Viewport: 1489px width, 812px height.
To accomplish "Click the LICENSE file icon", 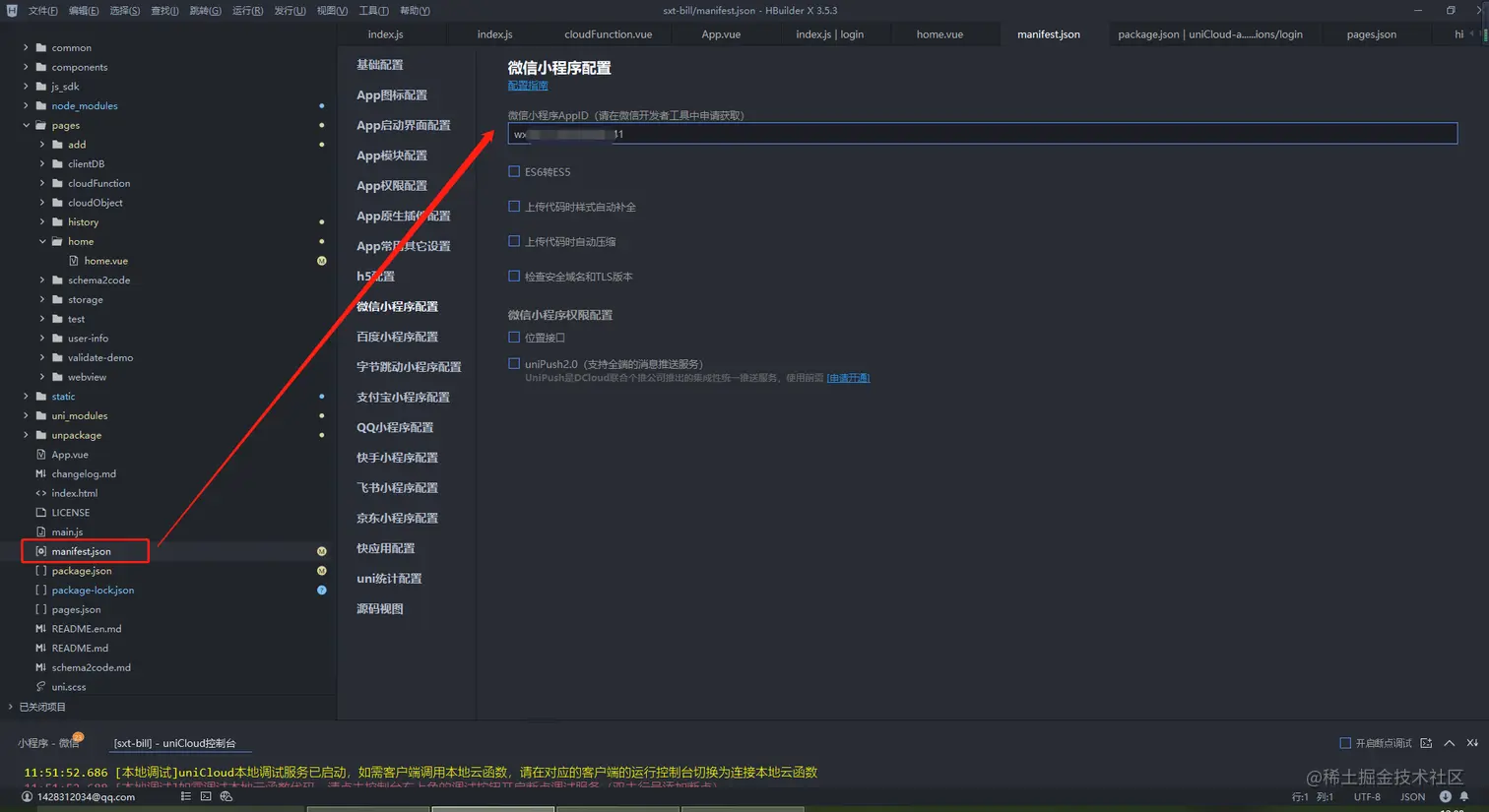I will [41, 513].
